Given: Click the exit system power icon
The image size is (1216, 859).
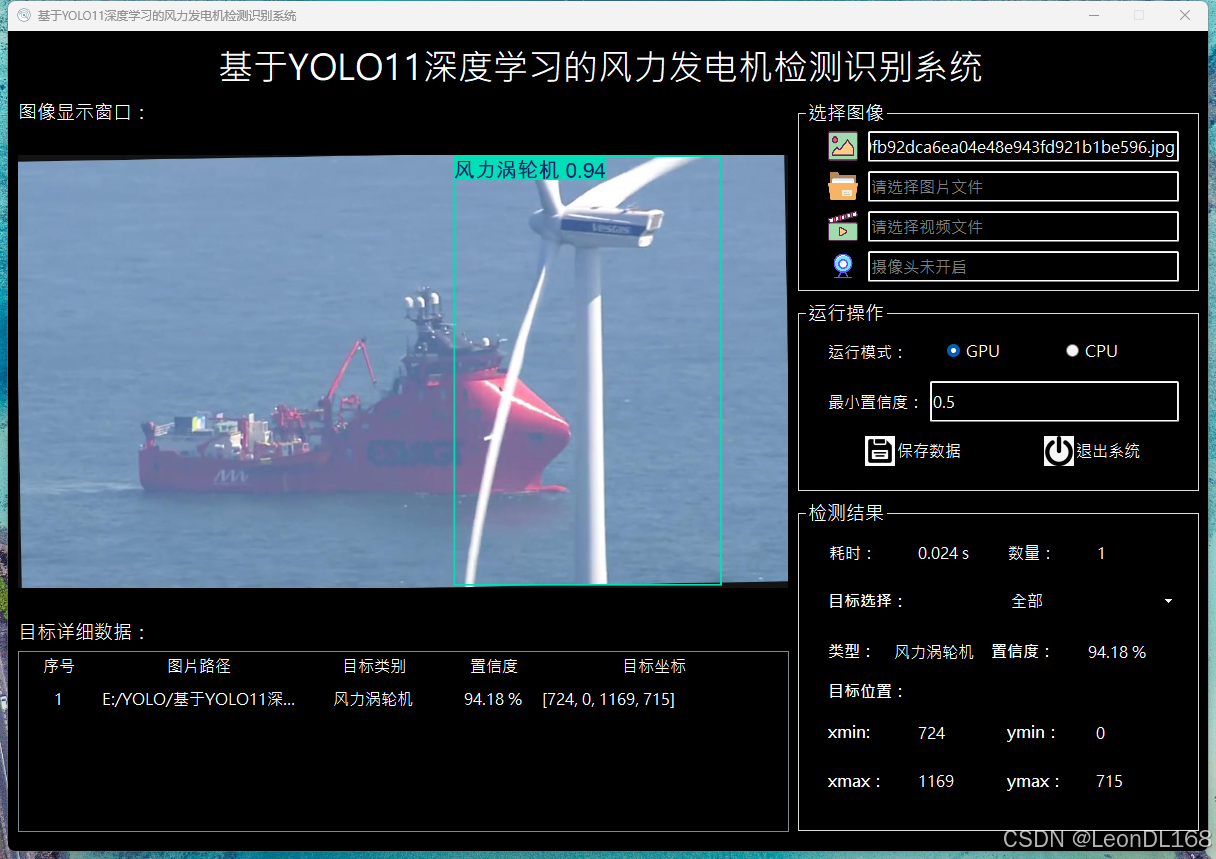Looking at the screenshot, I should pos(1058,450).
